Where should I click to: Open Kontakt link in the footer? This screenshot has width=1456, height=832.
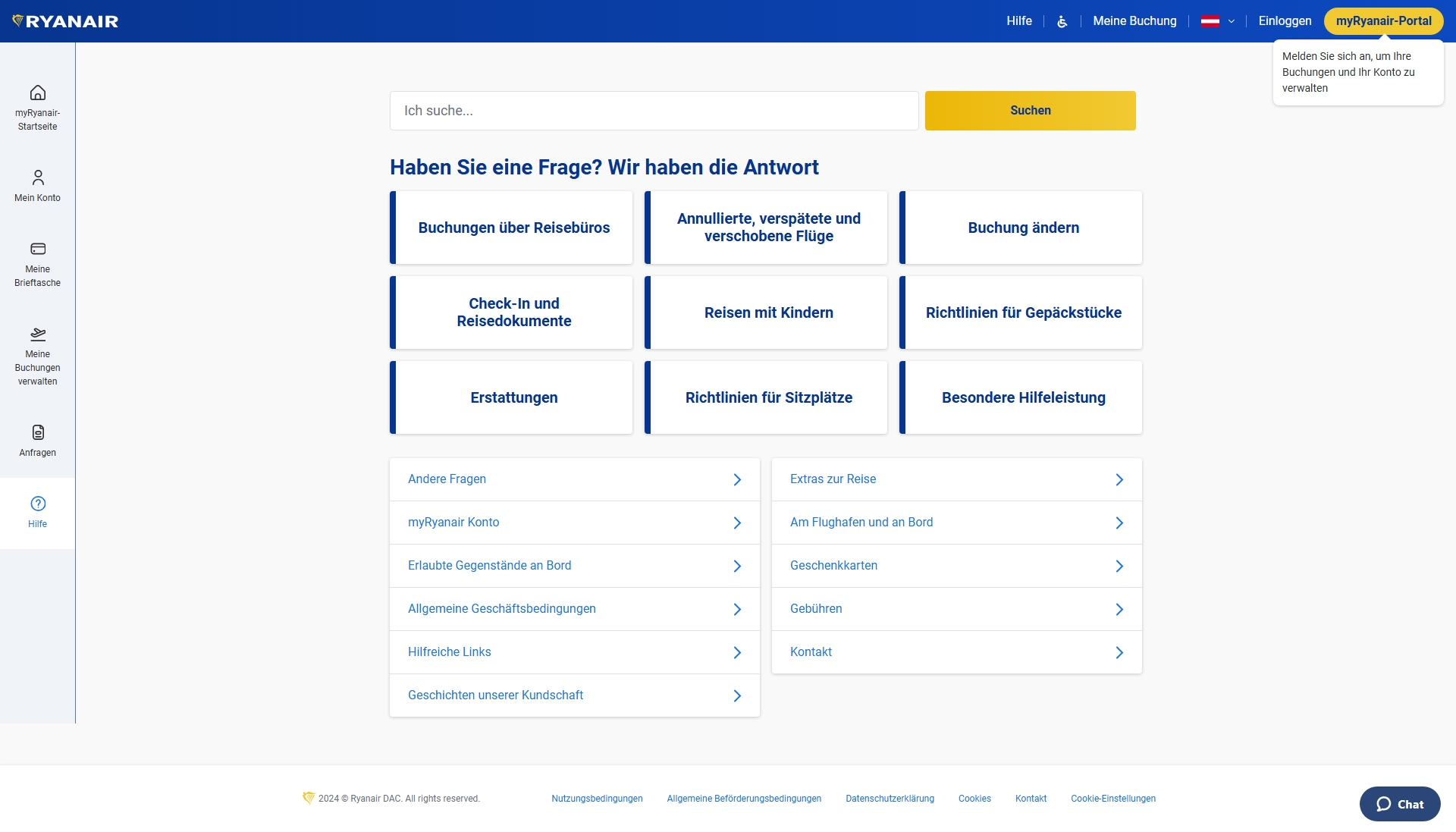click(1031, 799)
